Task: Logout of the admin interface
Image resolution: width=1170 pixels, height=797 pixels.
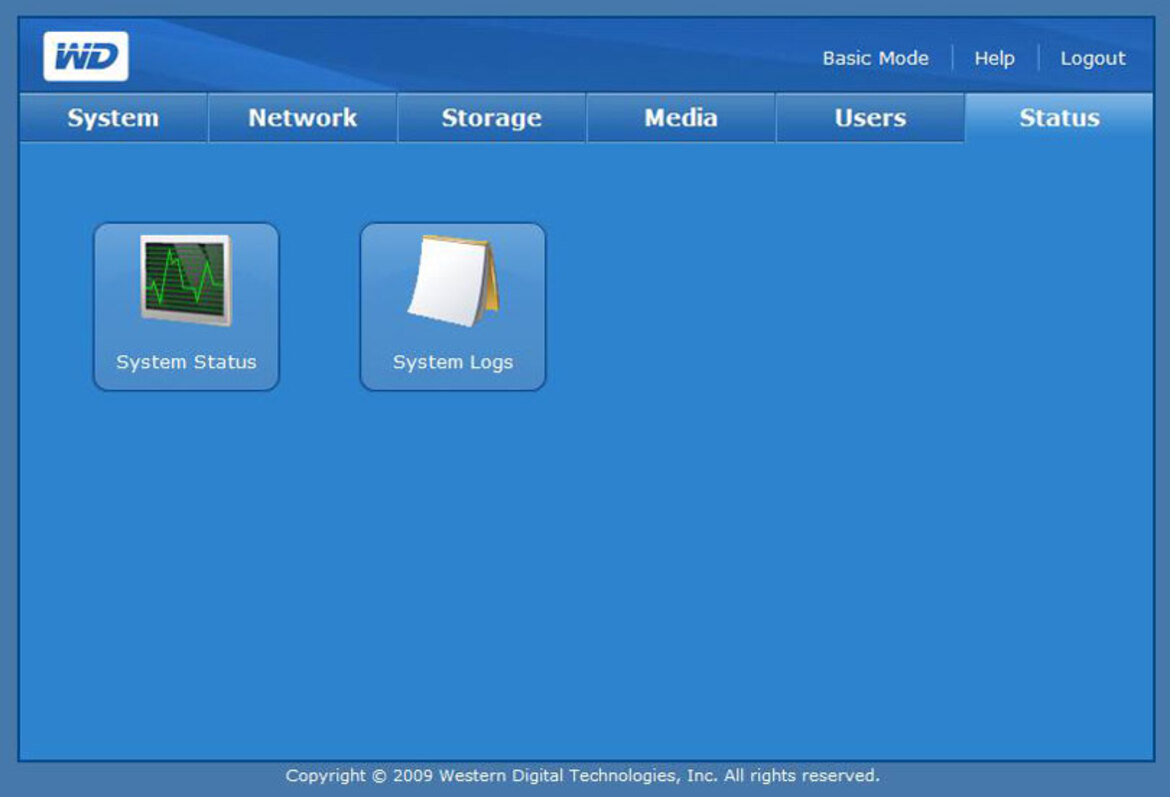Action: 1092,58
